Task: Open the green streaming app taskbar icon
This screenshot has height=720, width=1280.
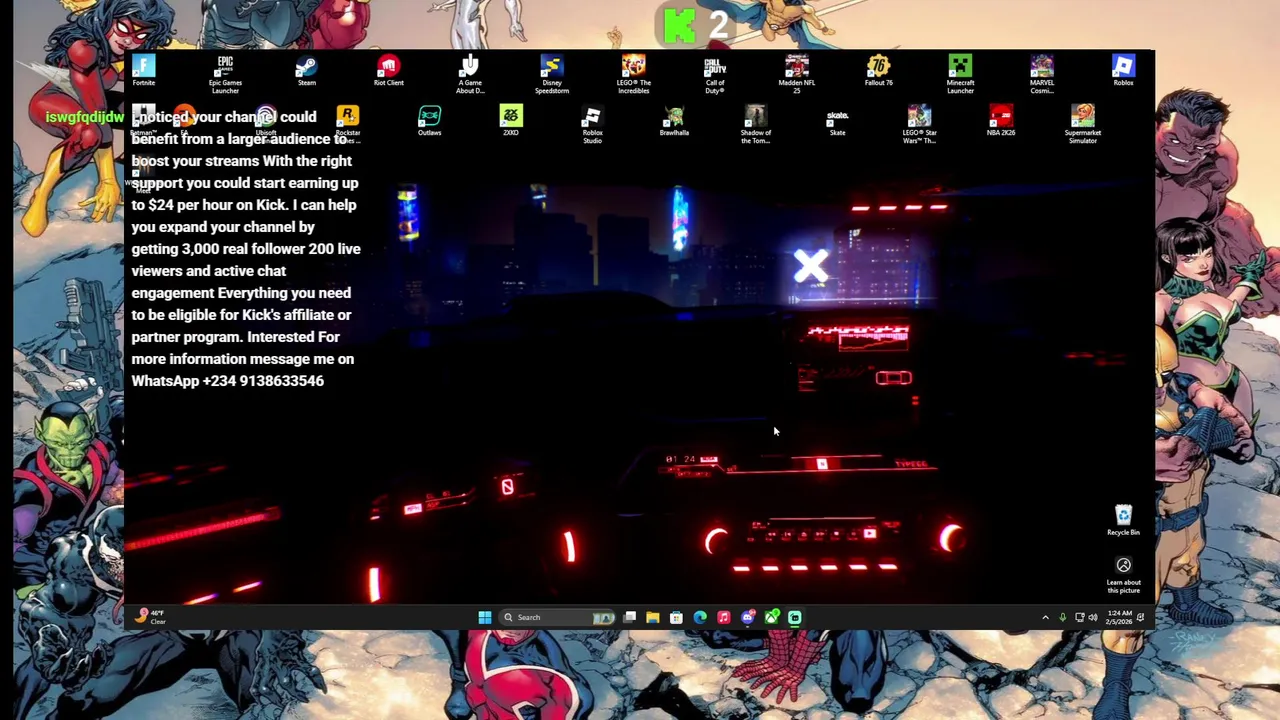Action: click(x=795, y=617)
